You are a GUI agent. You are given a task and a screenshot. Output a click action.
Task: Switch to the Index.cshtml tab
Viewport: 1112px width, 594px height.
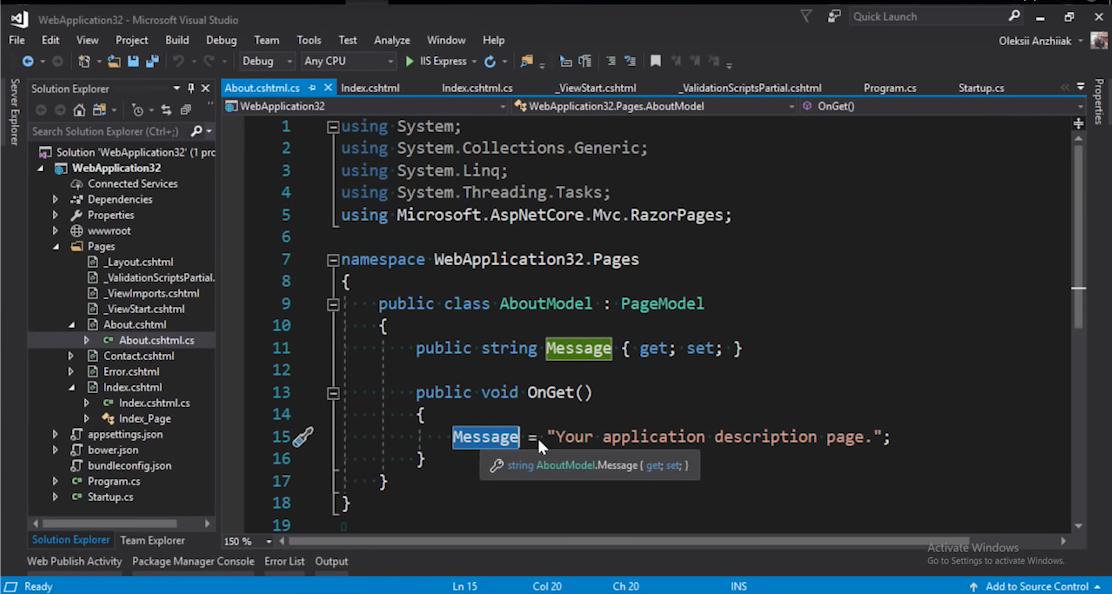tap(370, 89)
